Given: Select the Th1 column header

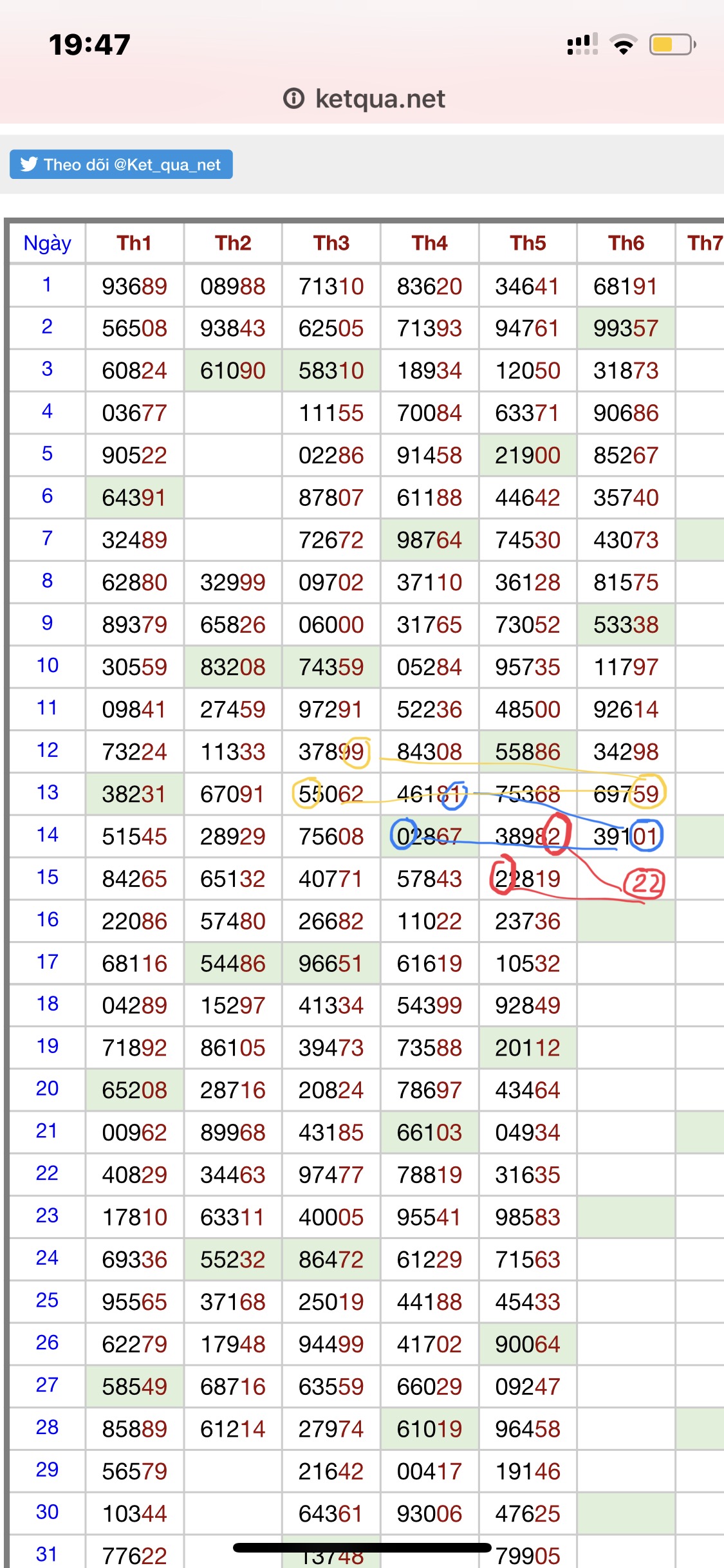Looking at the screenshot, I should pos(134,243).
